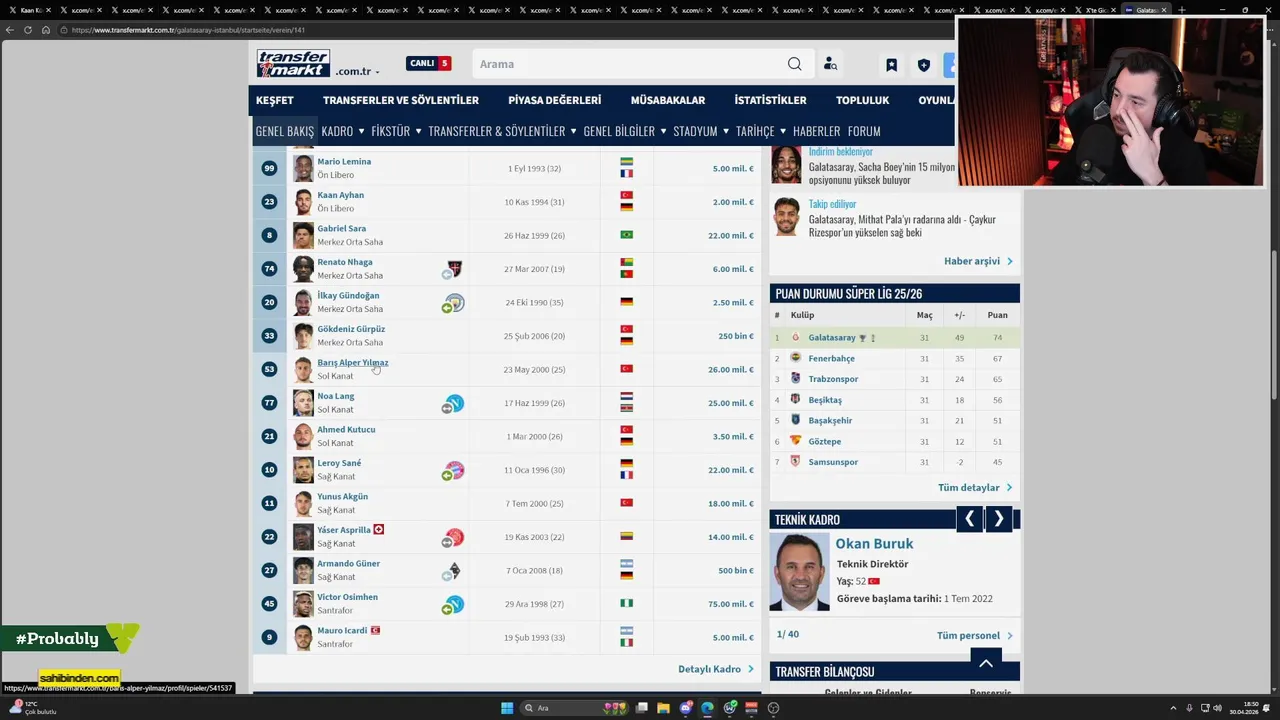
Task: Open Mauro Icardi's player profile
Action: [x=342, y=631]
